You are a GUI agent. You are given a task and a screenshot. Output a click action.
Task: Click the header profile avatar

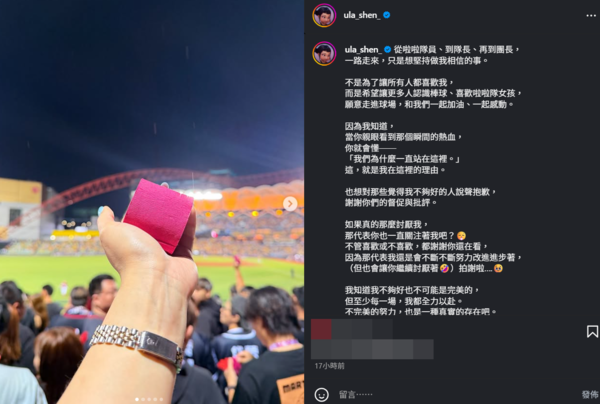pos(324,15)
